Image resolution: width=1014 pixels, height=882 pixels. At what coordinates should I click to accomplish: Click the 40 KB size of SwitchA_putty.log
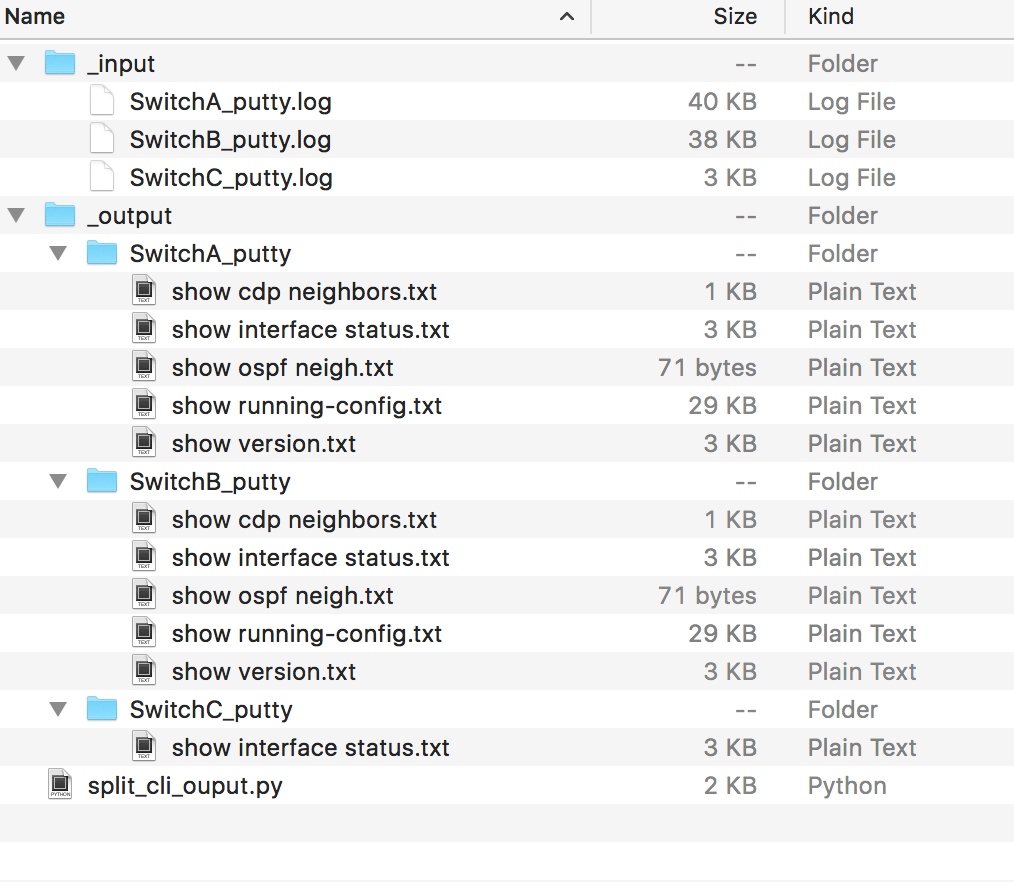pos(722,102)
